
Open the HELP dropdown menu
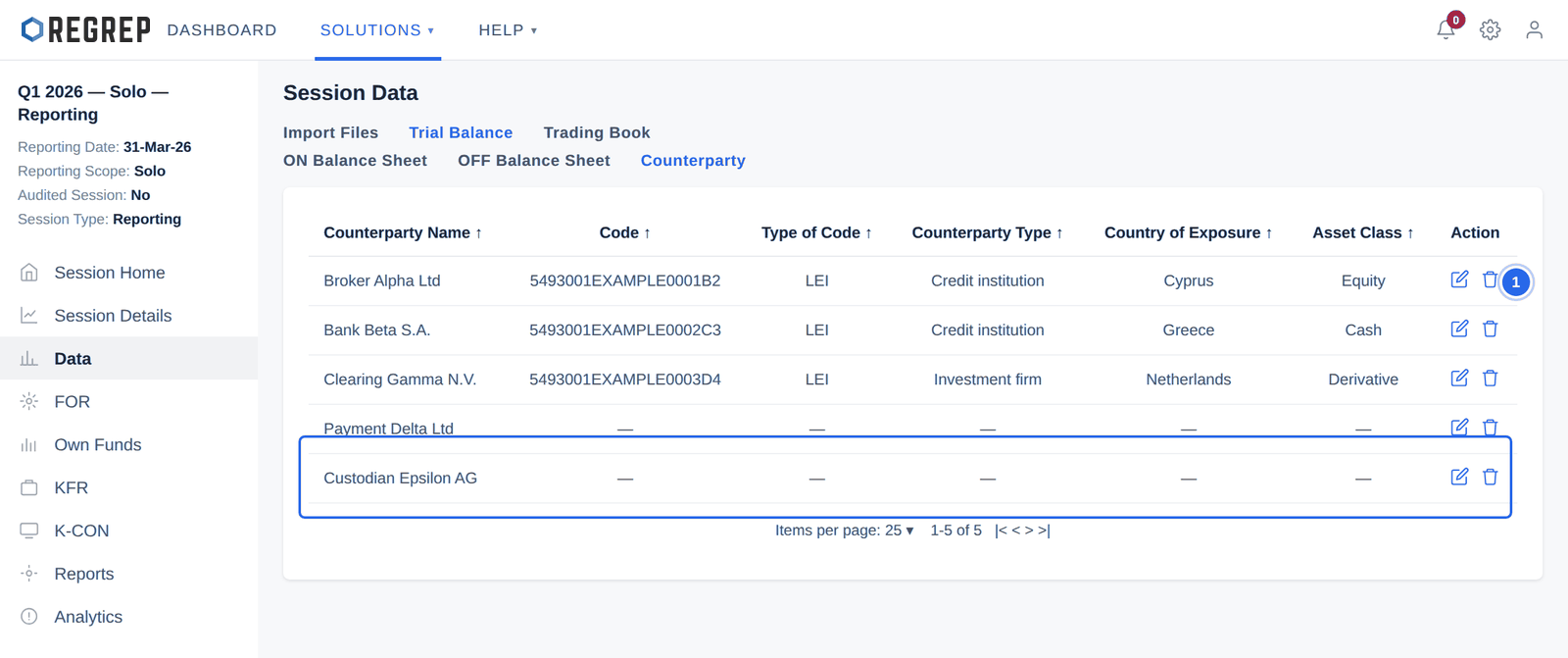508,30
